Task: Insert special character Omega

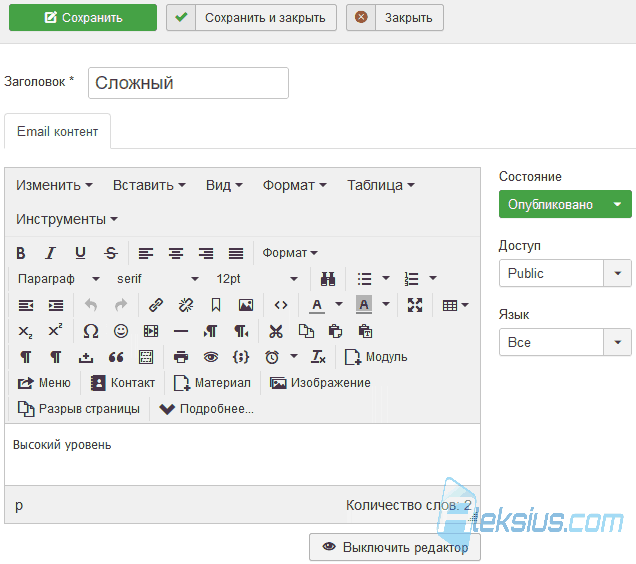Action: pos(91,332)
